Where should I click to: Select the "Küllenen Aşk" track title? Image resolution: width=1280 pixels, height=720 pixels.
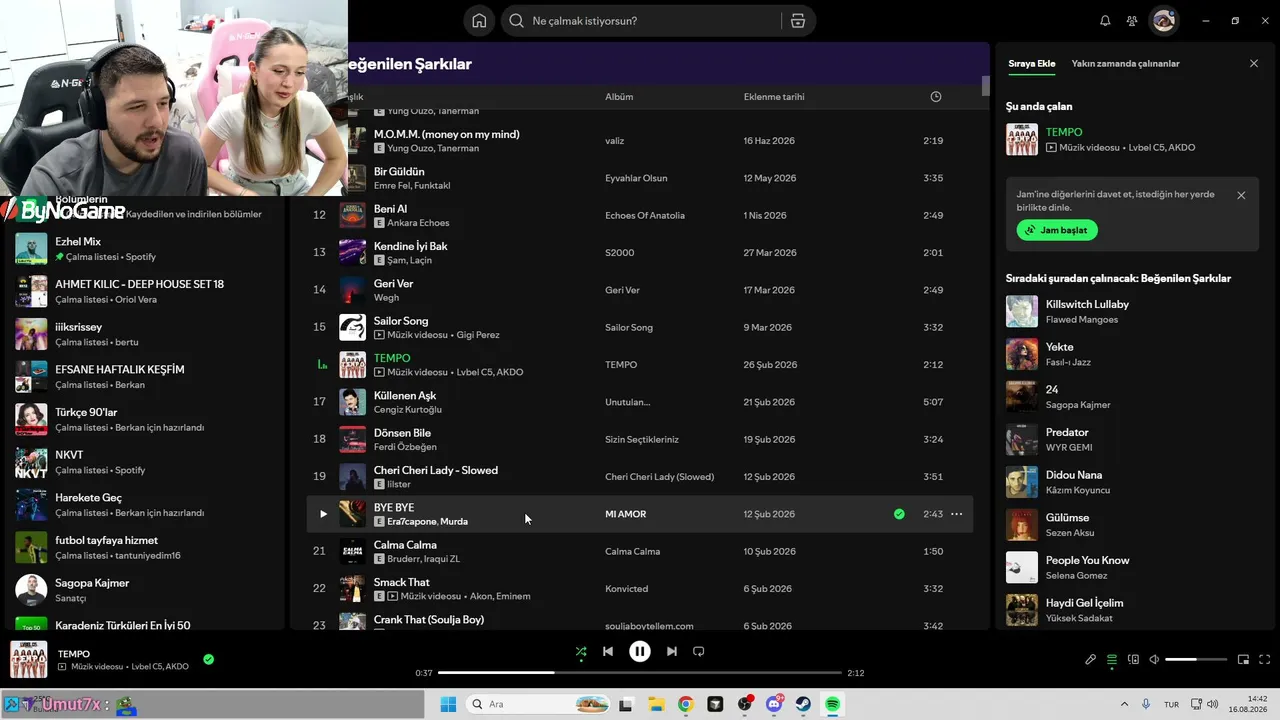pos(405,395)
